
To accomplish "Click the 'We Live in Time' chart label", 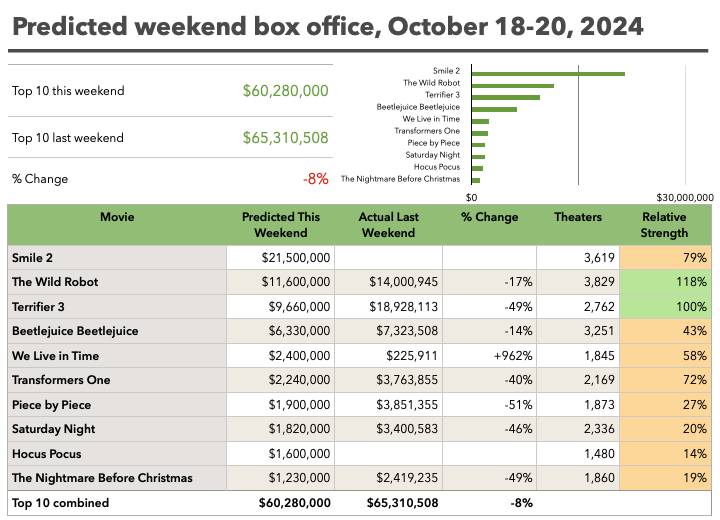I will tap(431, 119).
